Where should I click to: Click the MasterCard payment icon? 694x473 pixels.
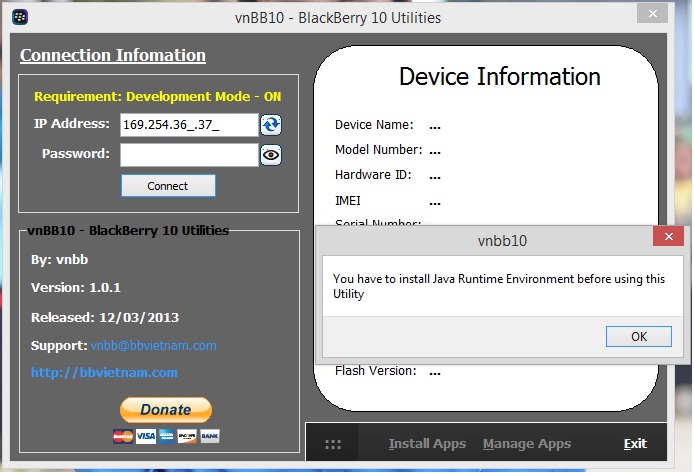click(x=123, y=436)
